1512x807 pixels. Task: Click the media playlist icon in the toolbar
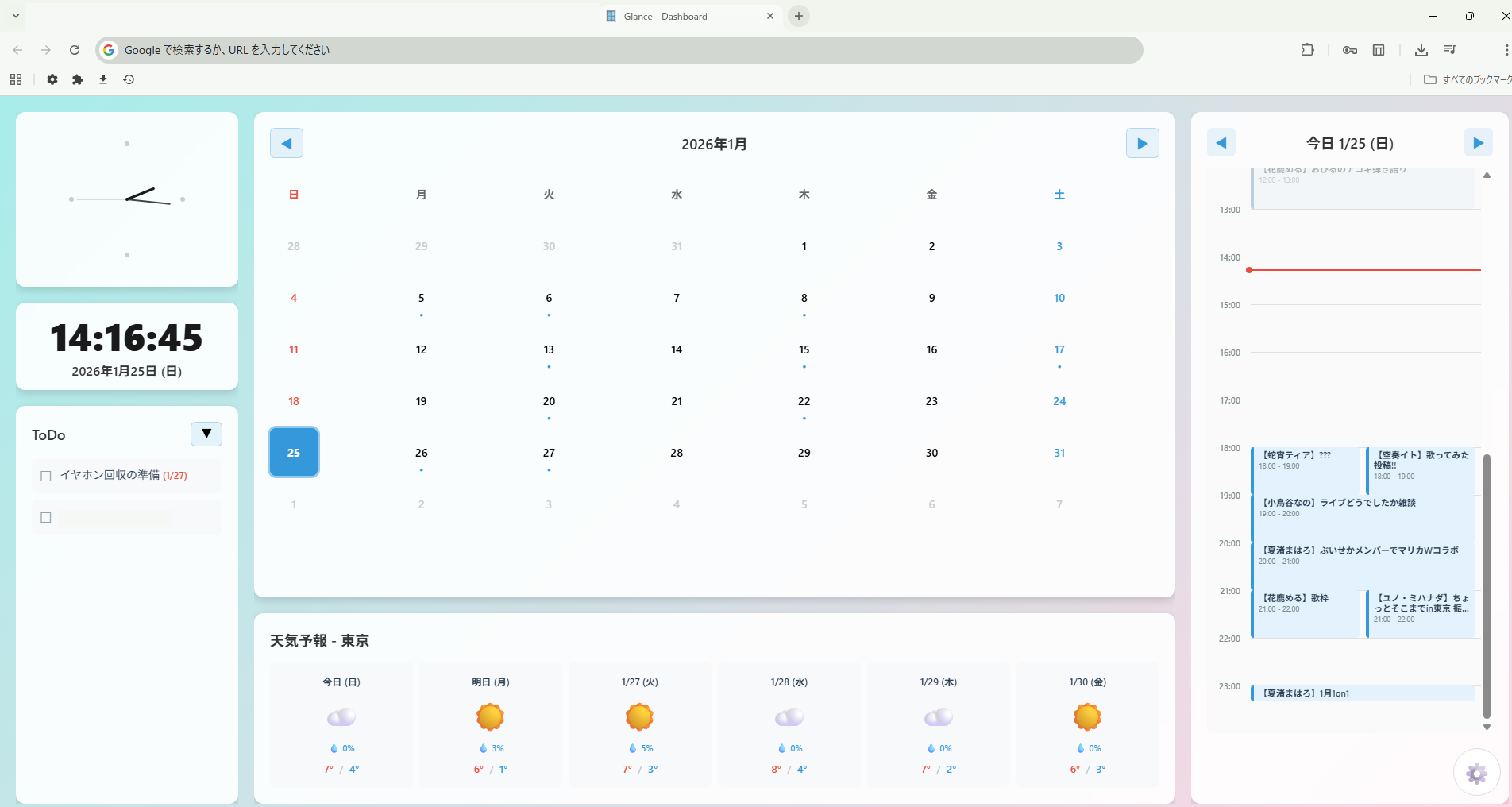pyautogui.click(x=1449, y=49)
